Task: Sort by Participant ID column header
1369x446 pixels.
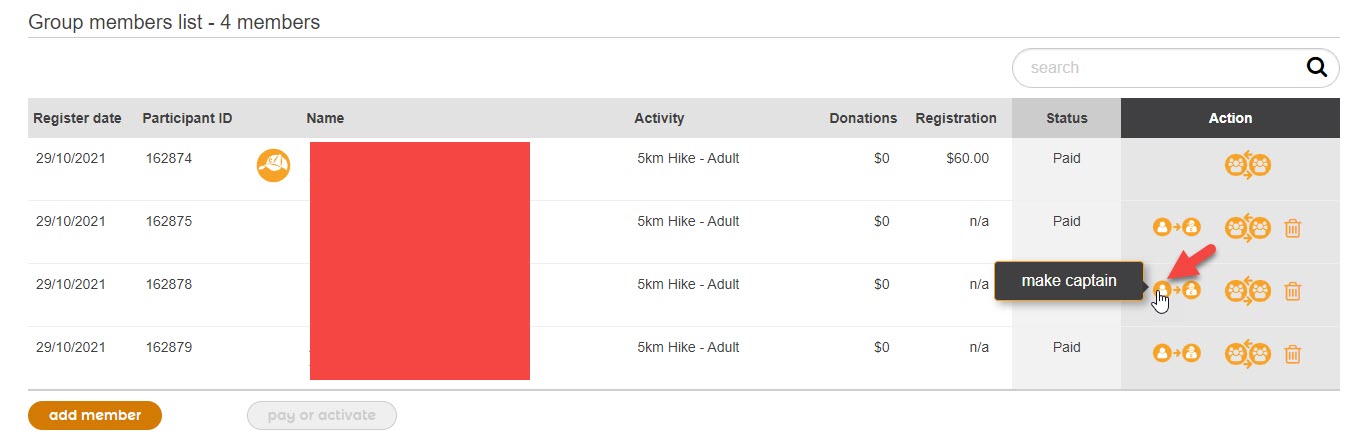Action: pos(187,118)
